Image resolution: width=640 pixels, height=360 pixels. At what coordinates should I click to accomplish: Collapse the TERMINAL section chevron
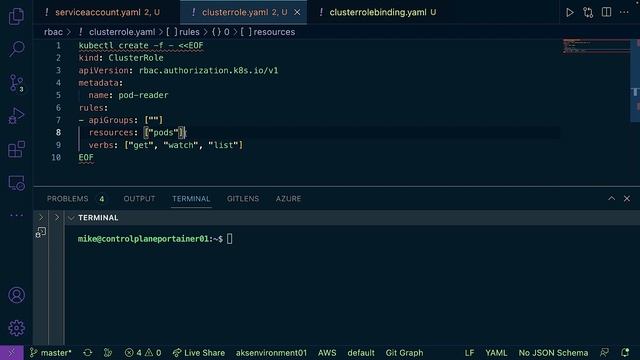click(x=71, y=218)
